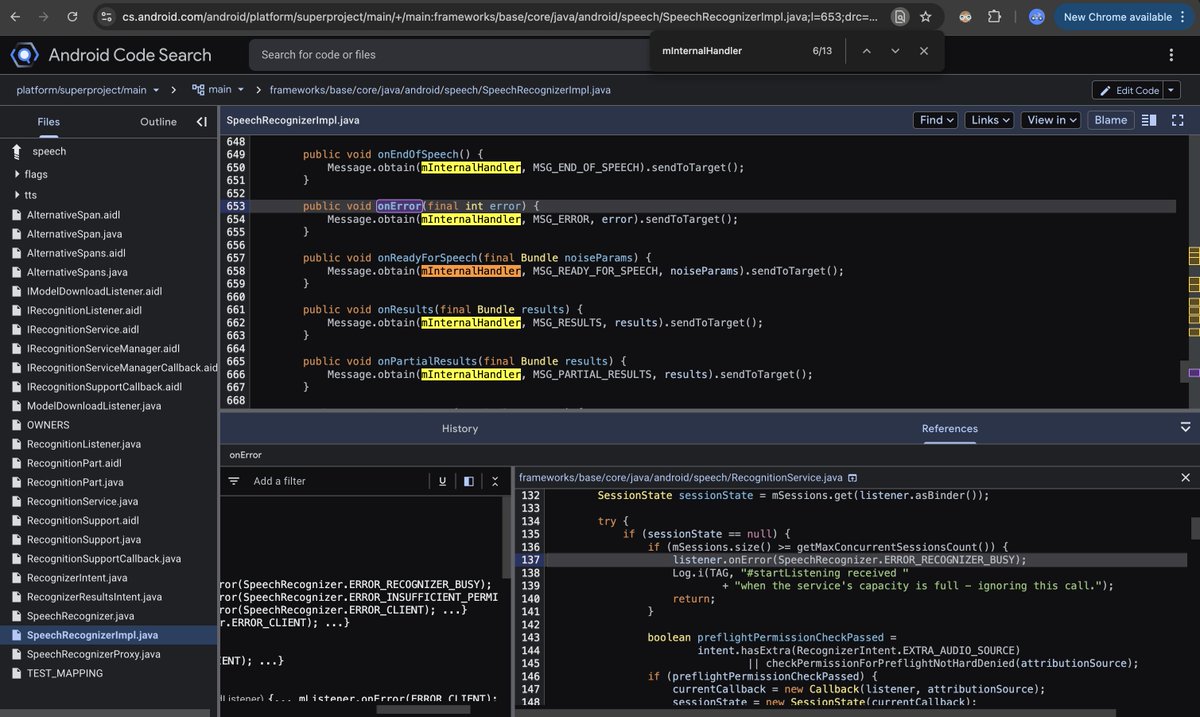Collapse the bottom references panel
Screen dimensions: 1200x717
(1186, 427)
